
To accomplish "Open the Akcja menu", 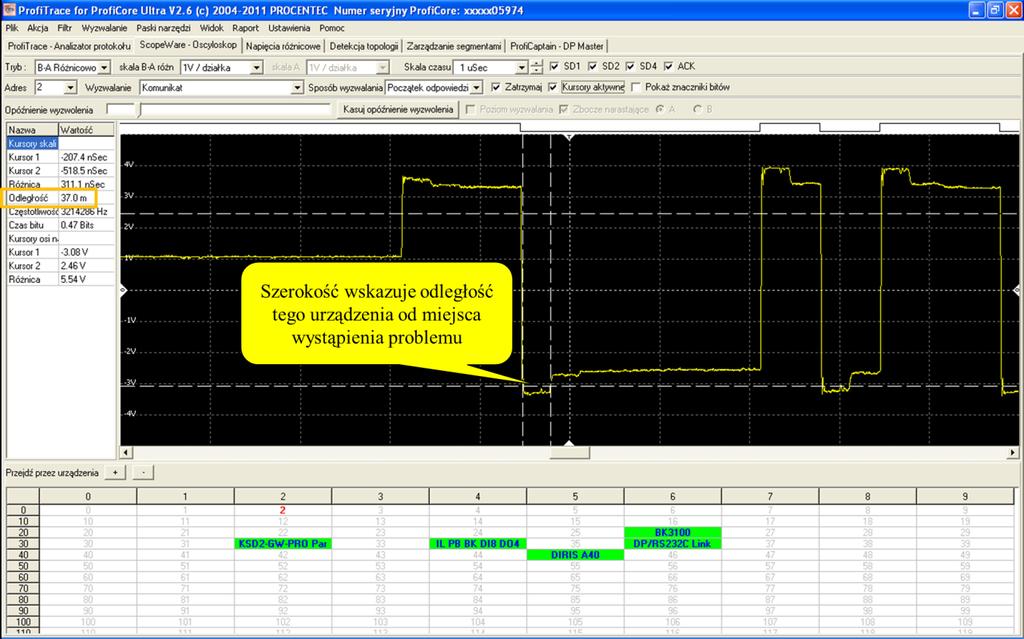I will (x=37, y=28).
